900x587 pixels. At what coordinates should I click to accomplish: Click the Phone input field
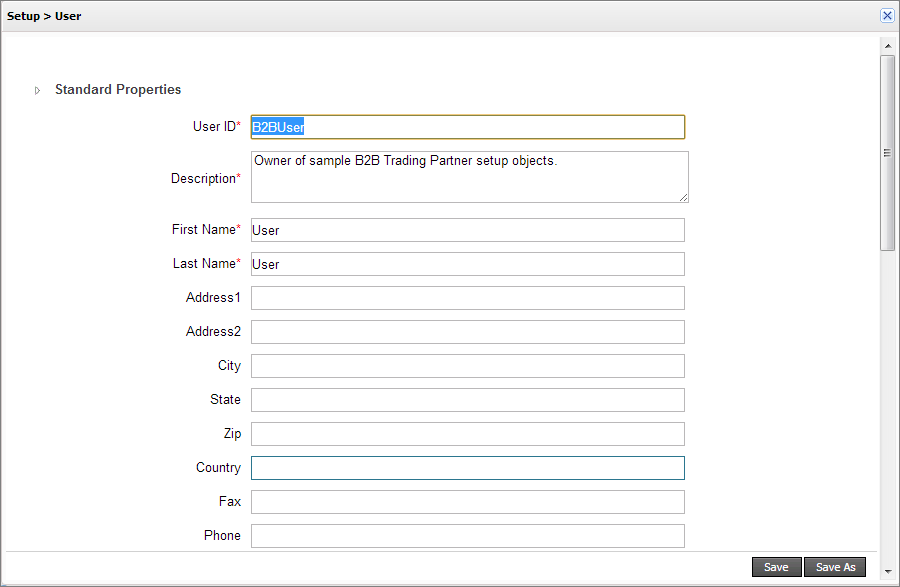click(x=467, y=536)
